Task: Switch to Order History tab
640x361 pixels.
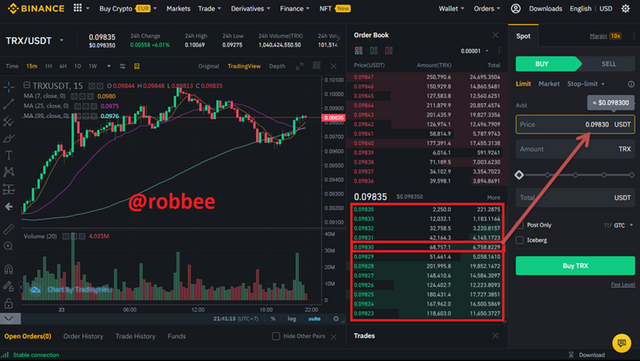Action: (x=83, y=336)
